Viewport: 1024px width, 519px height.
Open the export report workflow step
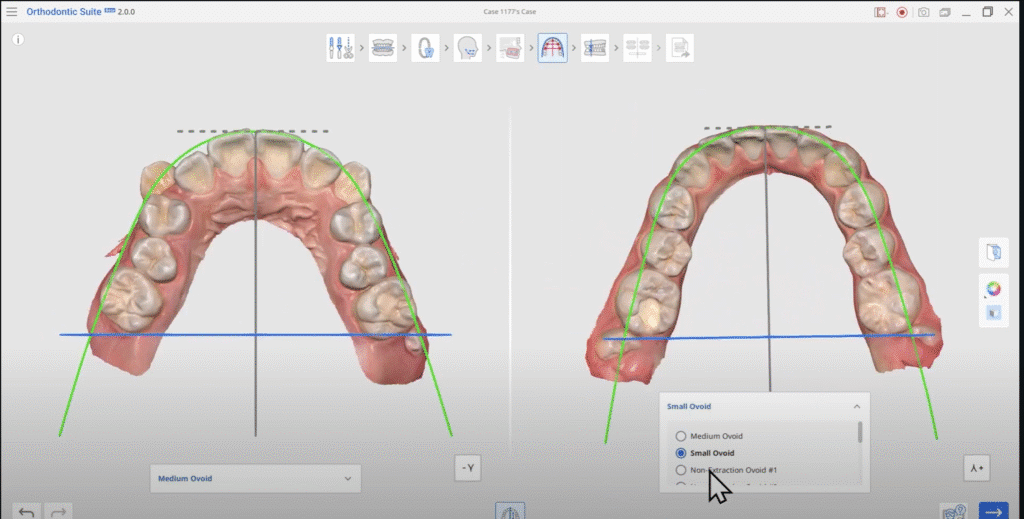pyautogui.click(x=680, y=48)
